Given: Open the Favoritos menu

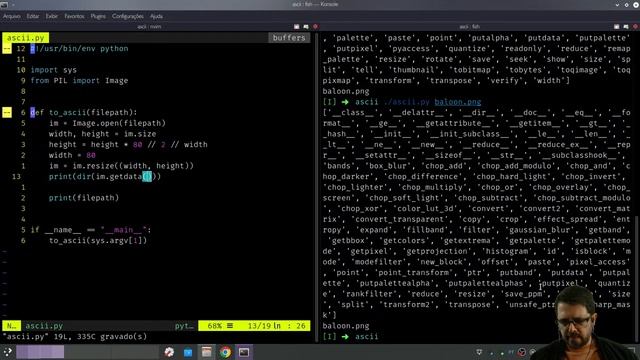Looking at the screenshot, I should coord(74,16).
